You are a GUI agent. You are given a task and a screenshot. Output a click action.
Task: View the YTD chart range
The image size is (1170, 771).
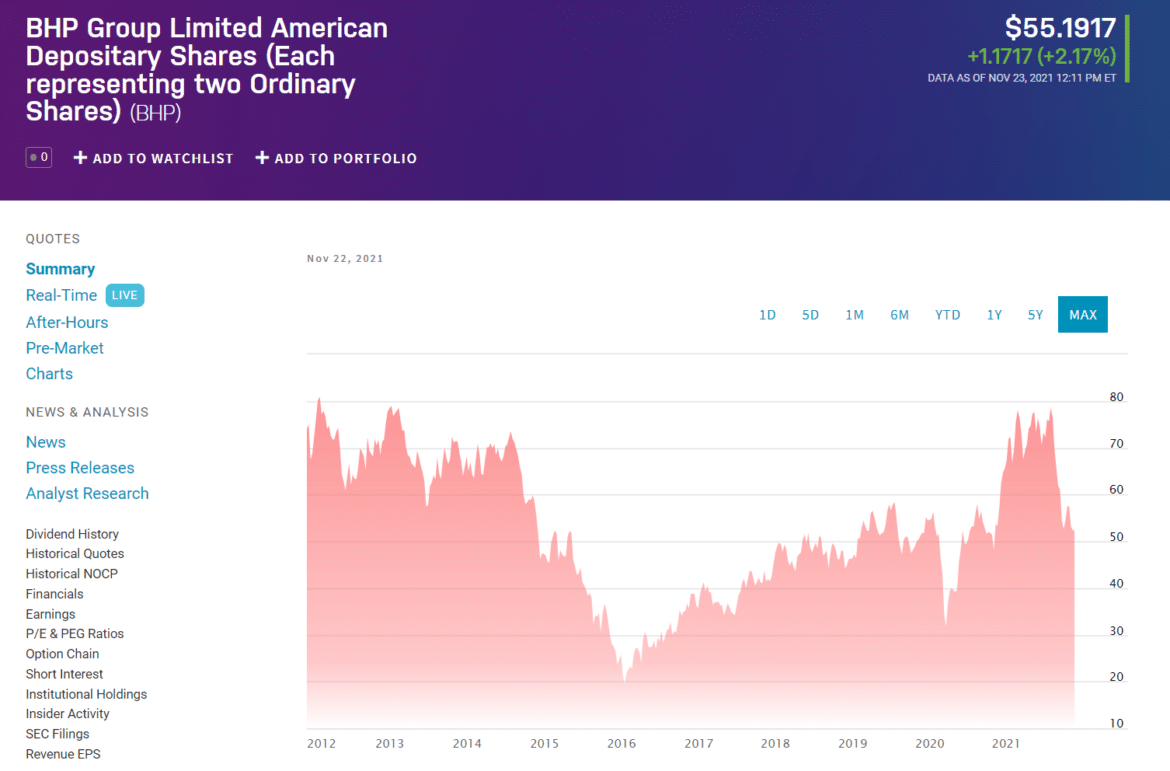pos(947,314)
